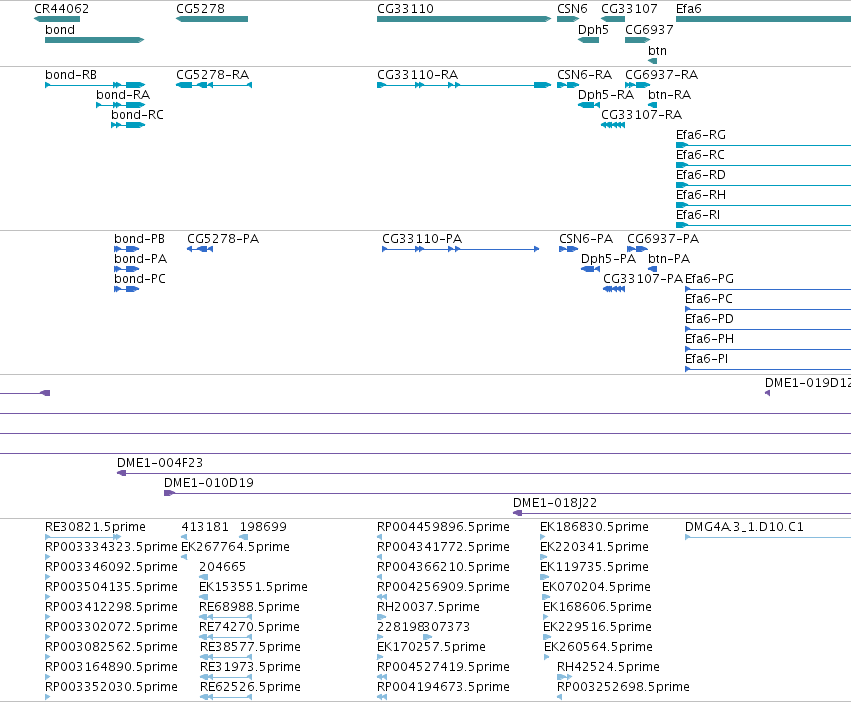Select the CG5278 gene arrow

click(x=212, y=19)
